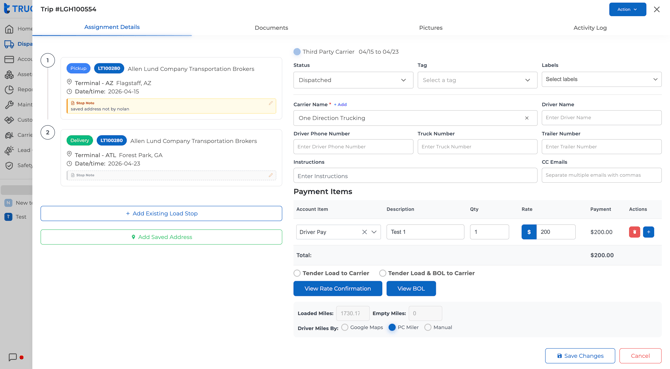
Task: Open the Status dropdown showing Dispatched
Action: pyautogui.click(x=353, y=80)
